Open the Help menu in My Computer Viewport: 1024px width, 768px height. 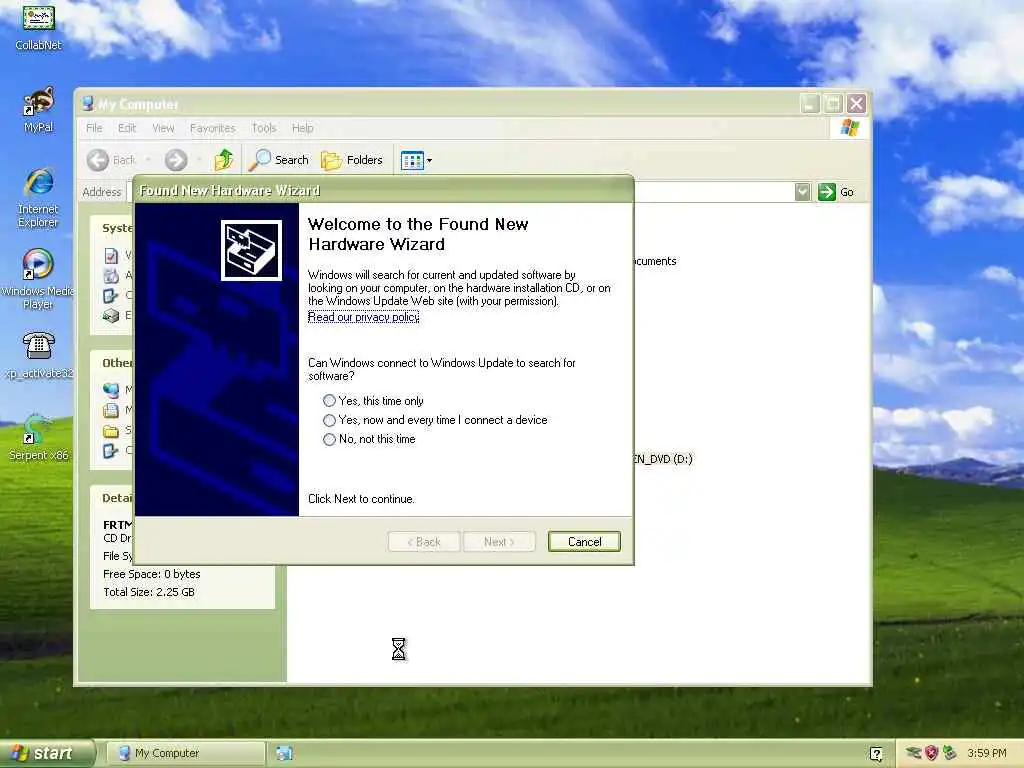pyautogui.click(x=302, y=128)
